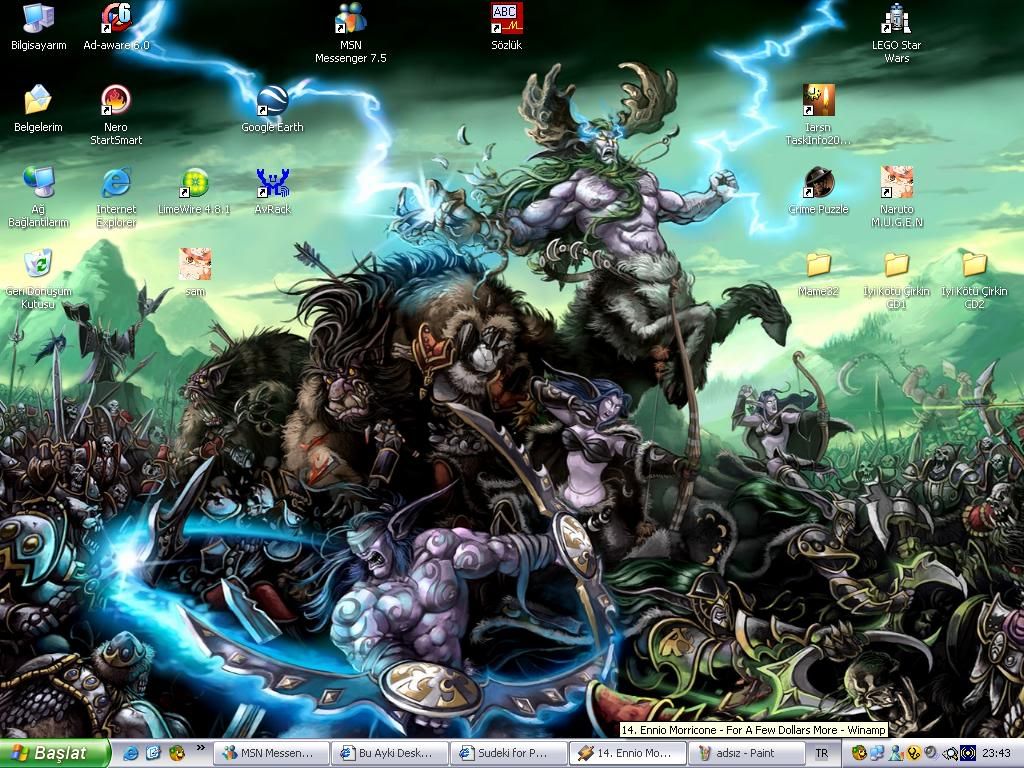Activate the Winamp Ennio Morricone taskbar button
Screen dimensions: 1024x768
[x=627, y=753]
